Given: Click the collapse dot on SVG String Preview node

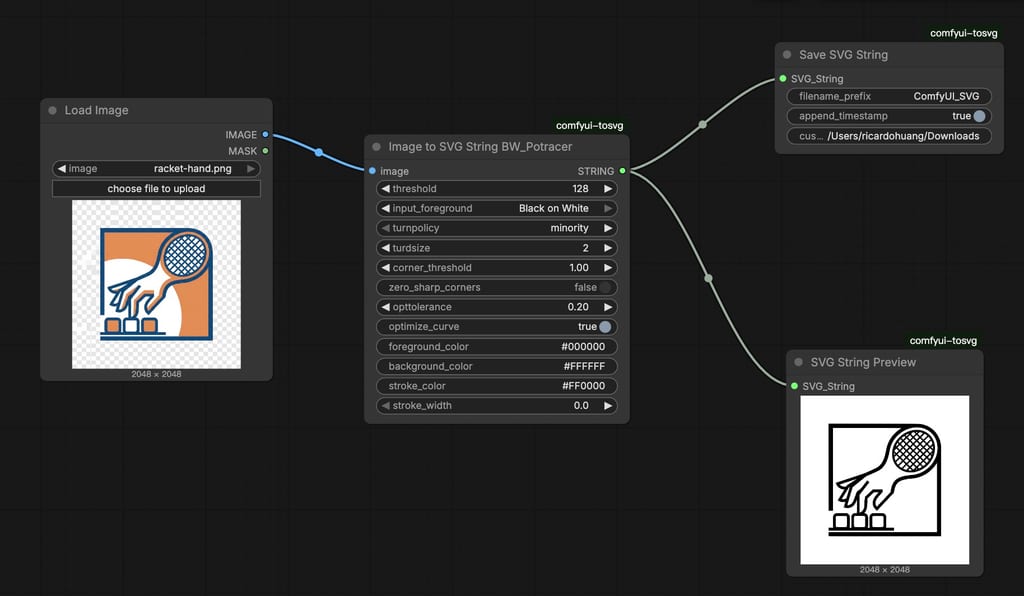Looking at the screenshot, I should tap(799, 362).
